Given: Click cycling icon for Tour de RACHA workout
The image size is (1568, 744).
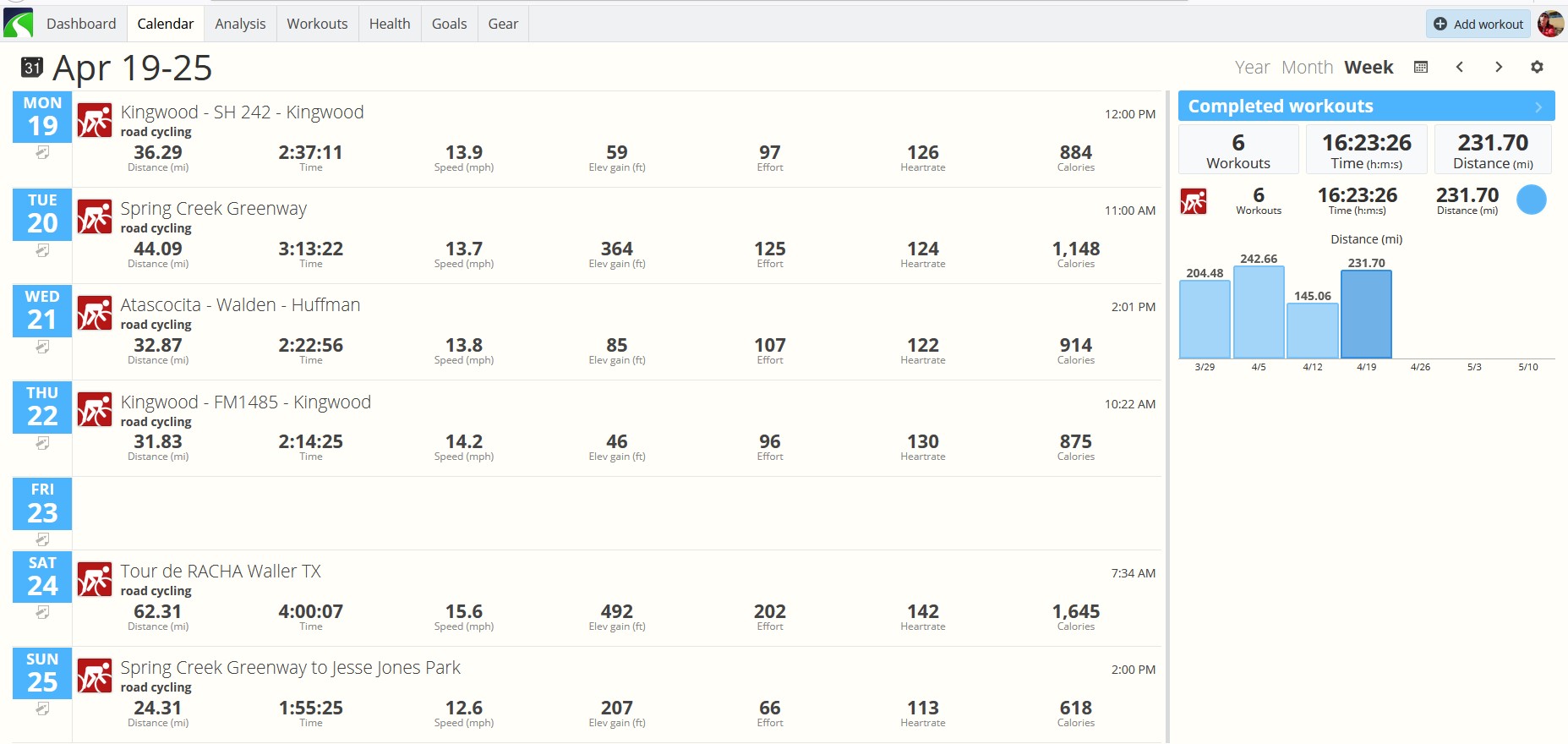Looking at the screenshot, I should (95, 579).
